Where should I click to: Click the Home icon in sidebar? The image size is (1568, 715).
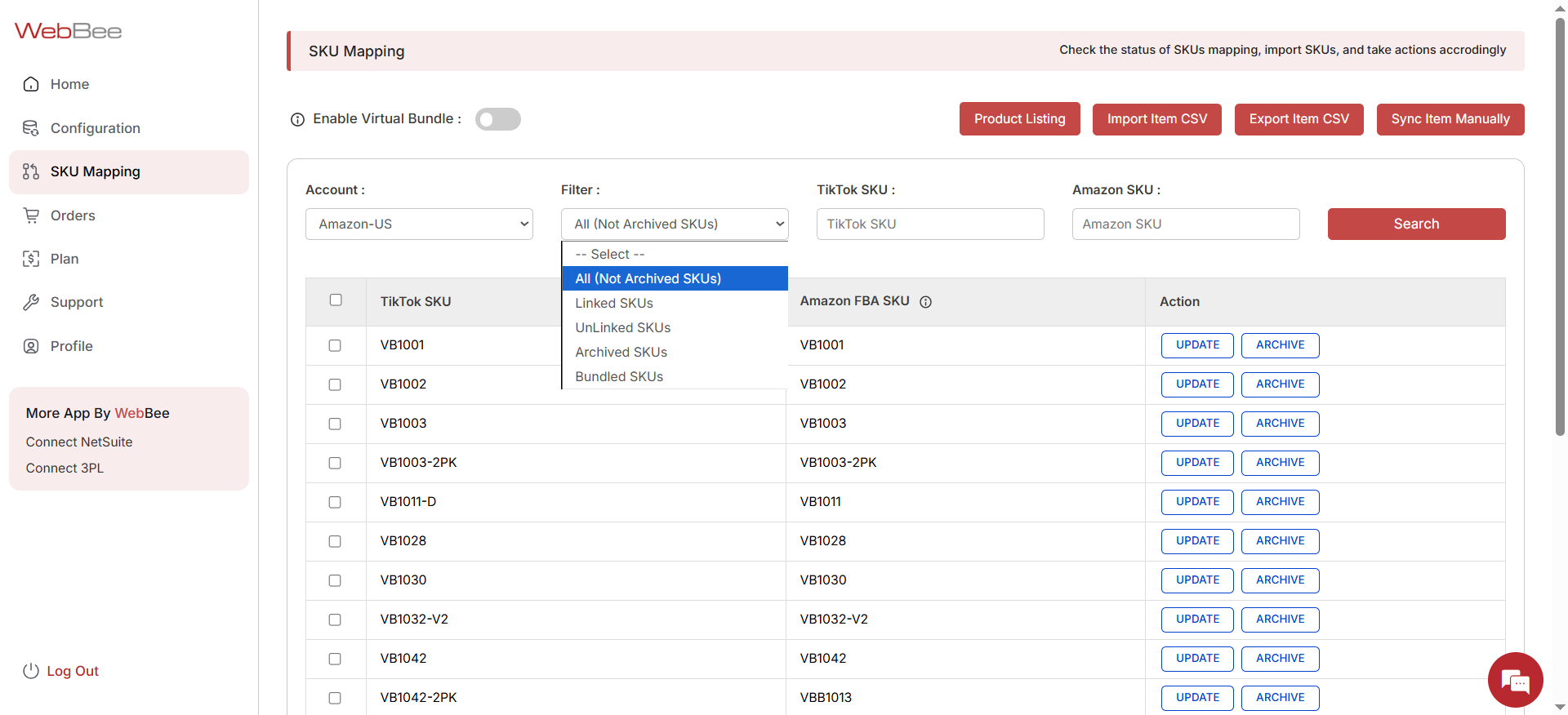[31, 84]
